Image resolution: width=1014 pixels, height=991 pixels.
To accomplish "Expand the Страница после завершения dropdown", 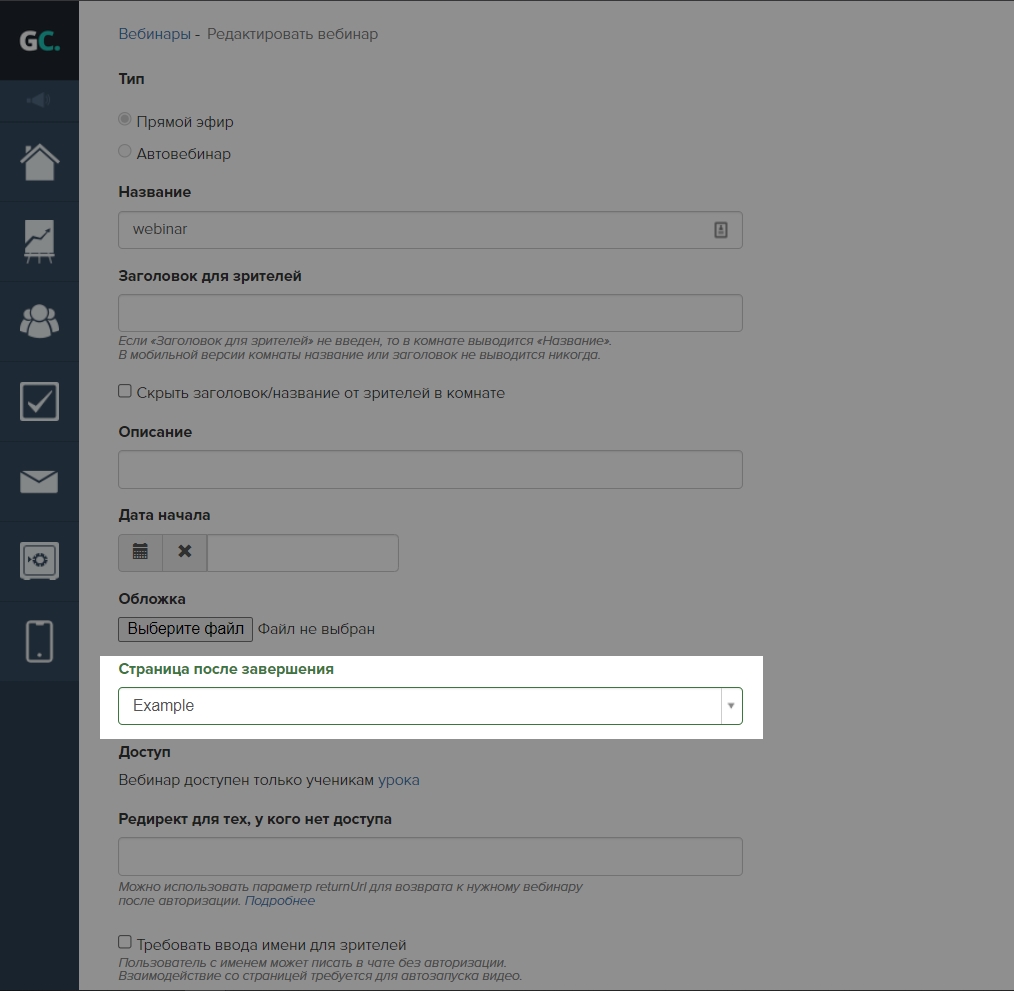I will (430, 706).
